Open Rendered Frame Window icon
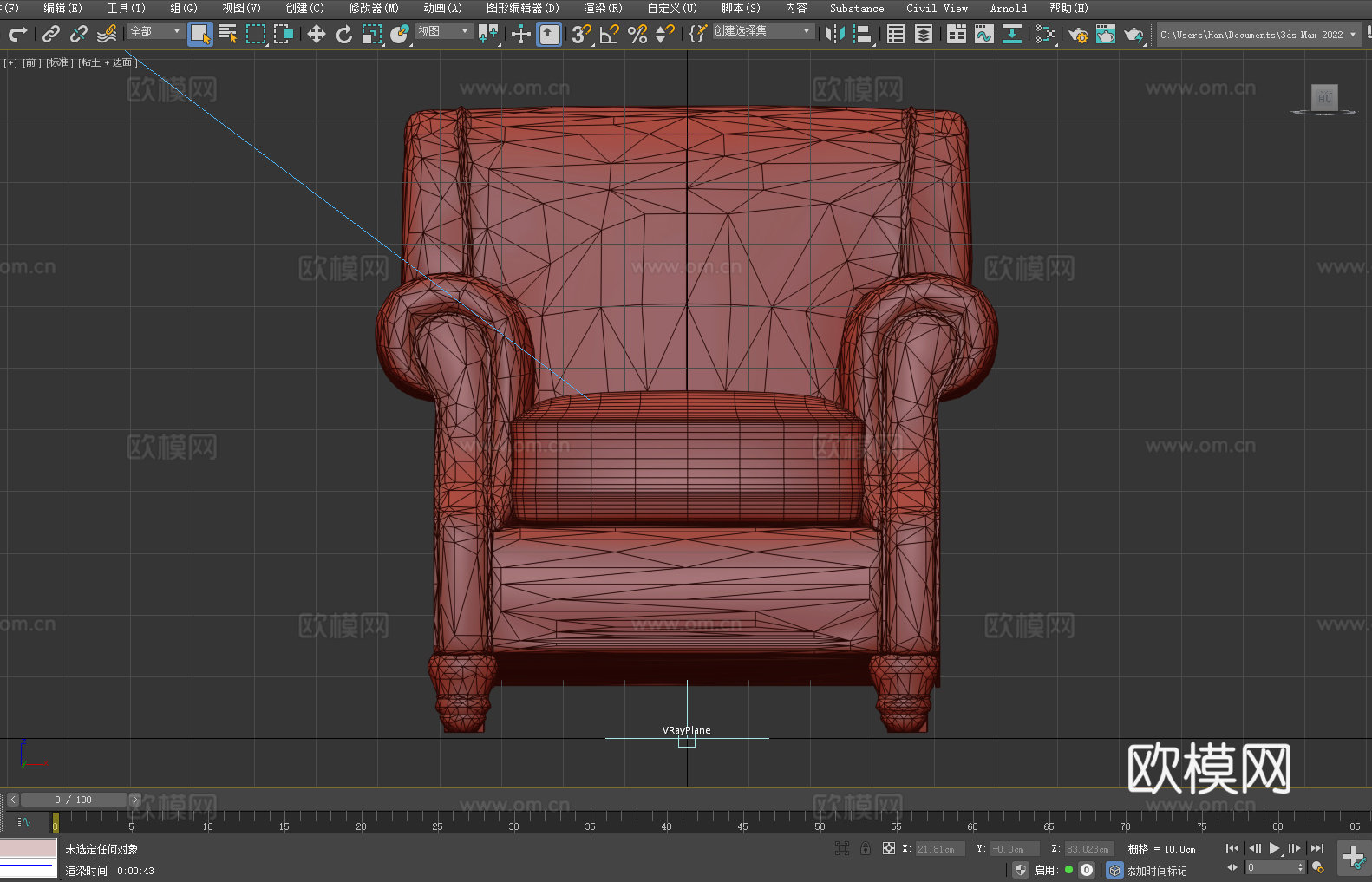This screenshot has width=1372, height=882. tap(1106, 34)
